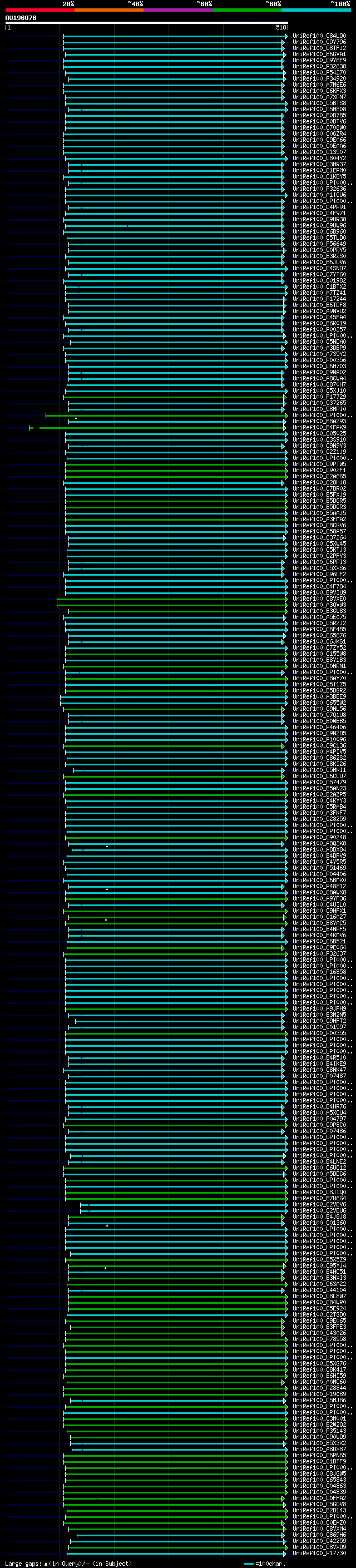Open hit UniRef100_P54270
356x1568 pixels.
(x=319, y=72)
